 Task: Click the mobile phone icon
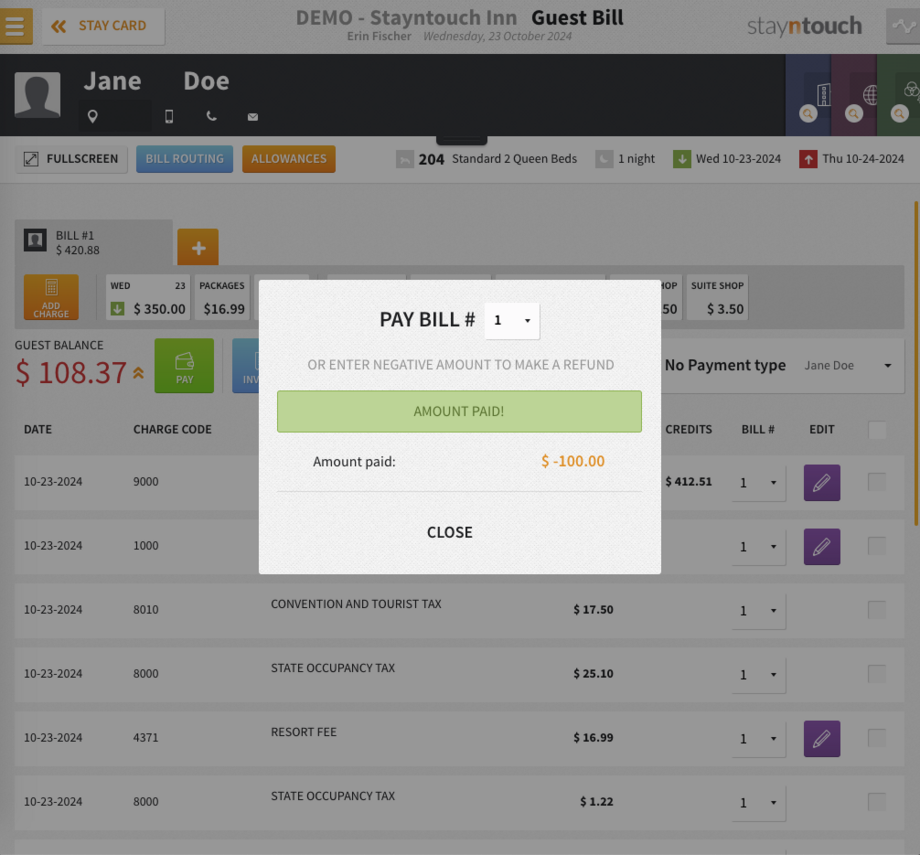[169, 116]
